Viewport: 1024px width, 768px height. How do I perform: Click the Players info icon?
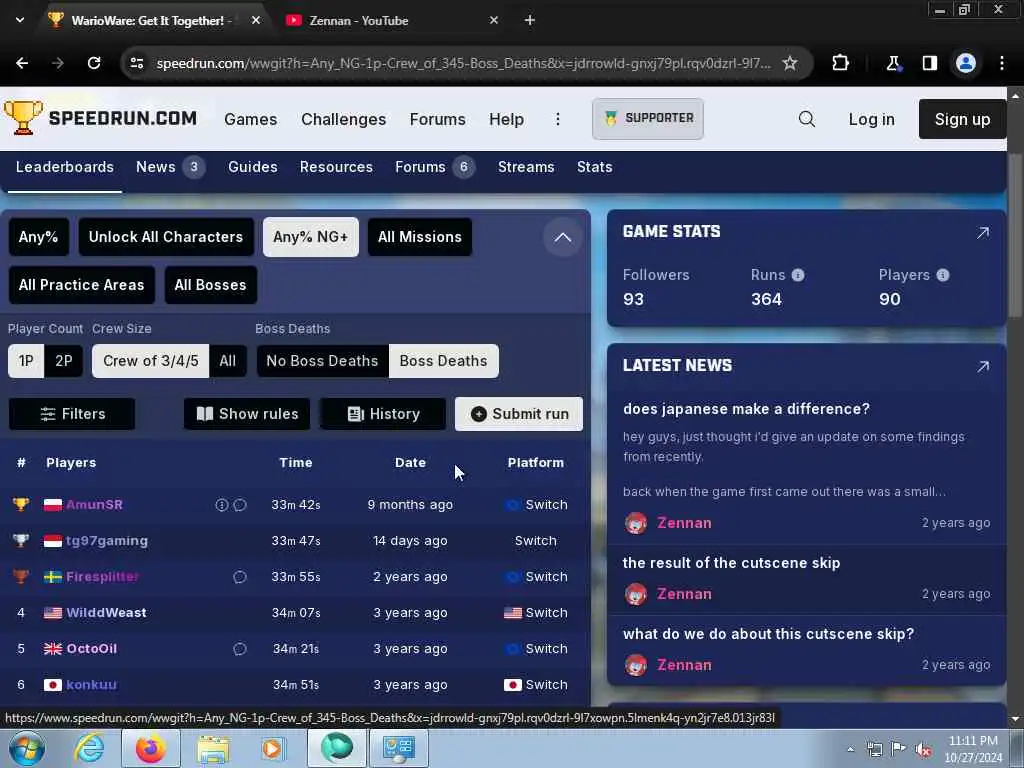[x=942, y=275]
